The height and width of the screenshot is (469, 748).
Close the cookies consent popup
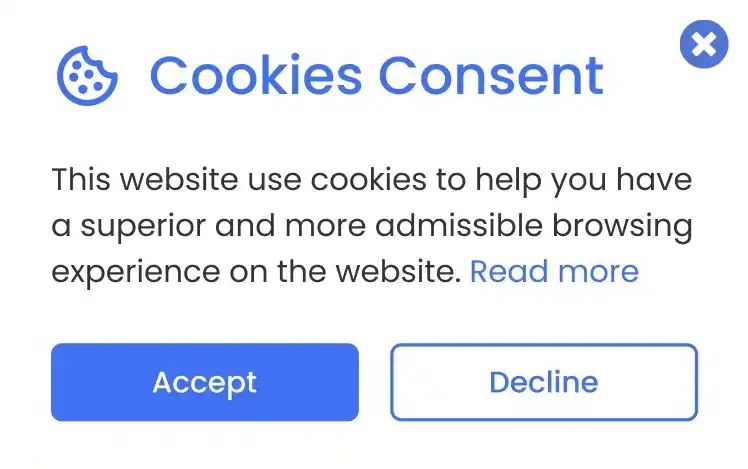click(x=703, y=45)
